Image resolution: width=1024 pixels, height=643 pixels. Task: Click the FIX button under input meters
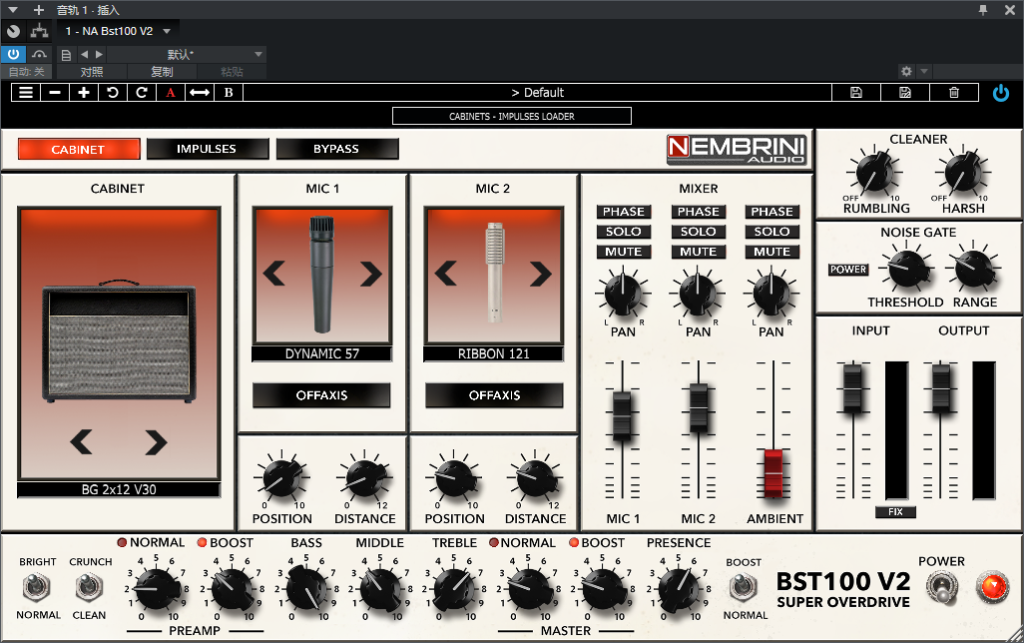click(895, 512)
